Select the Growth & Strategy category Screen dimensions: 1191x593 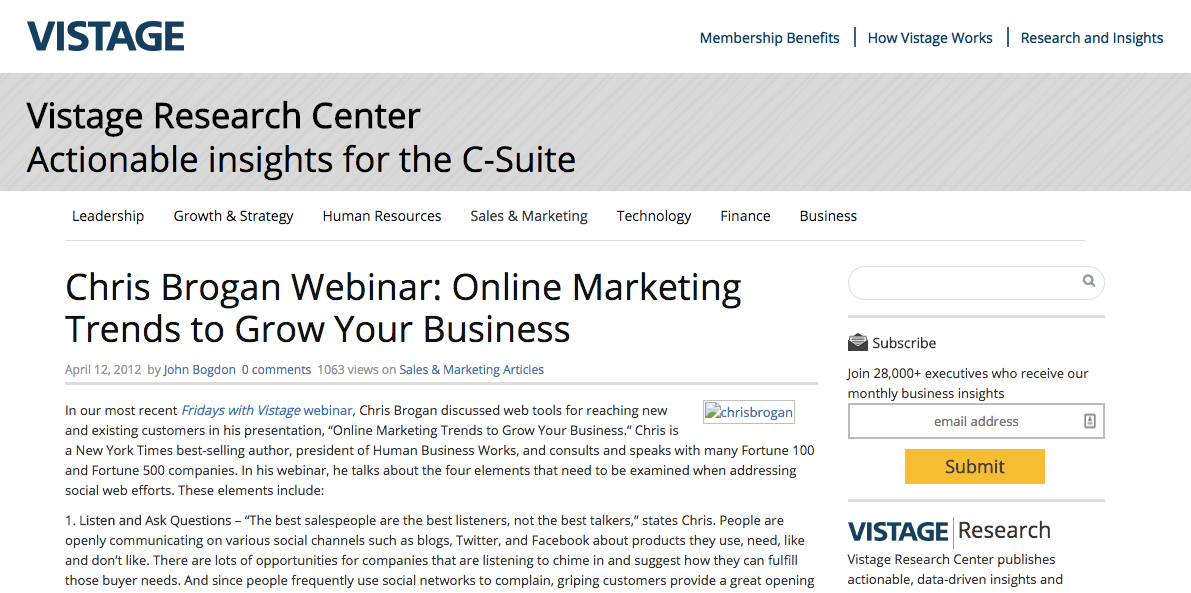[233, 216]
